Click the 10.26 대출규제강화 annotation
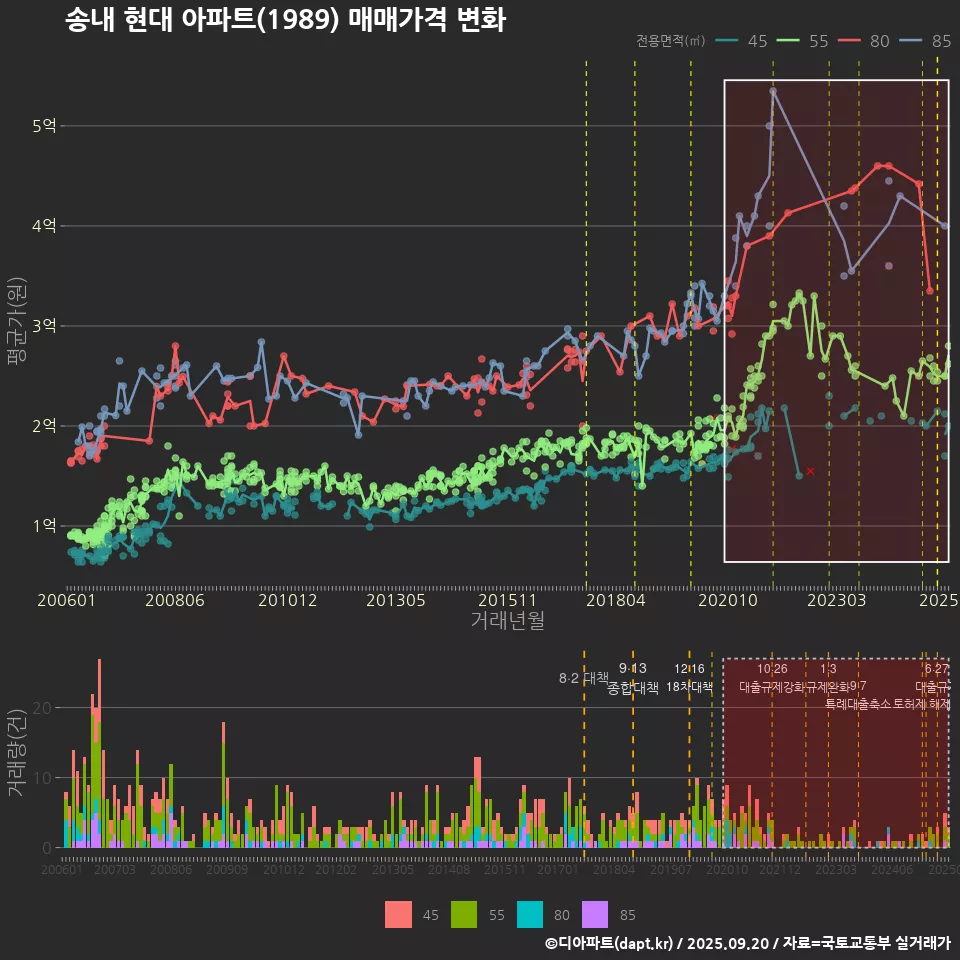Image resolution: width=960 pixels, height=960 pixels. [x=772, y=678]
